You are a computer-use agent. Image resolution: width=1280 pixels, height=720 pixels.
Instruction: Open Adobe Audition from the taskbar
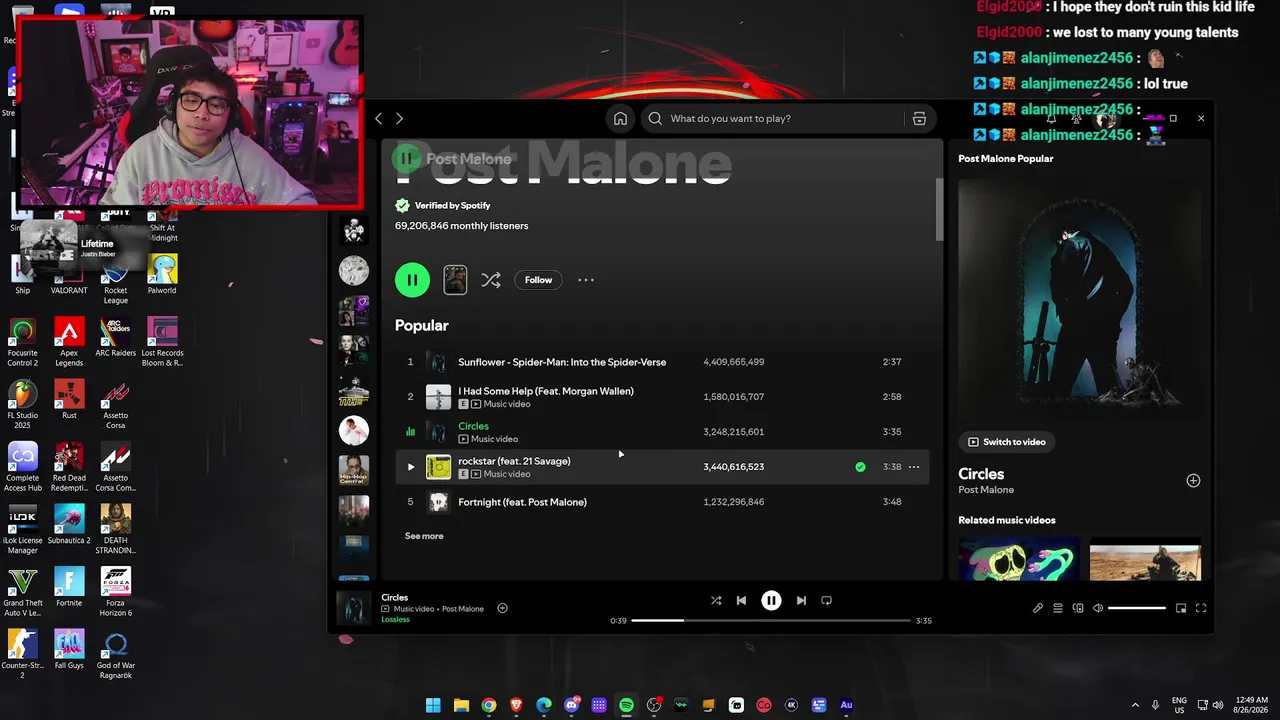click(846, 705)
